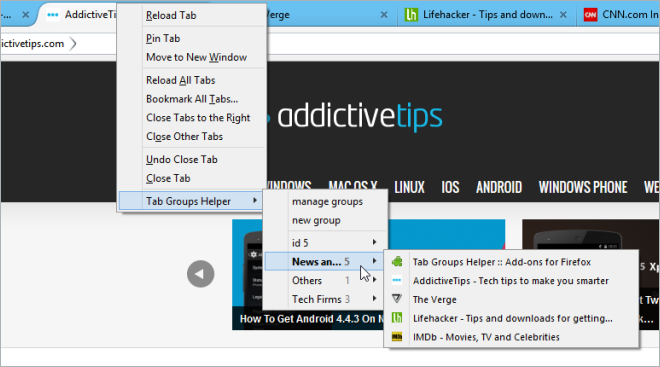Expand the Others group arrow
The height and width of the screenshot is (367, 660).
pyautogui.click(x=374, y=279)
